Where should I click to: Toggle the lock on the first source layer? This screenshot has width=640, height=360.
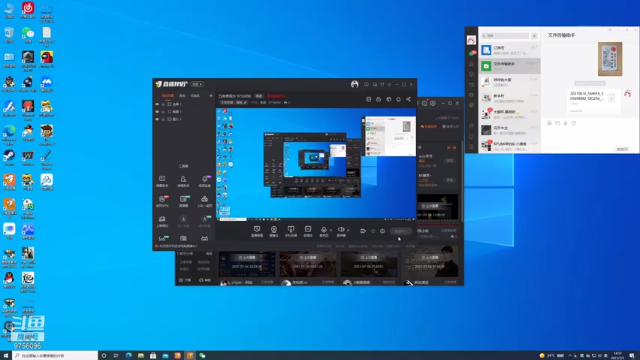coord(163,104)
